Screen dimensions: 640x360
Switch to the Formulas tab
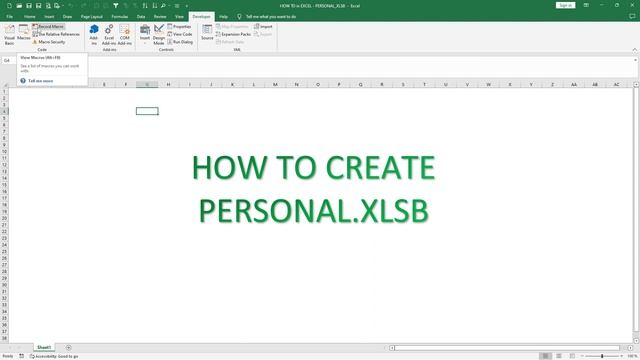point(120,17)
